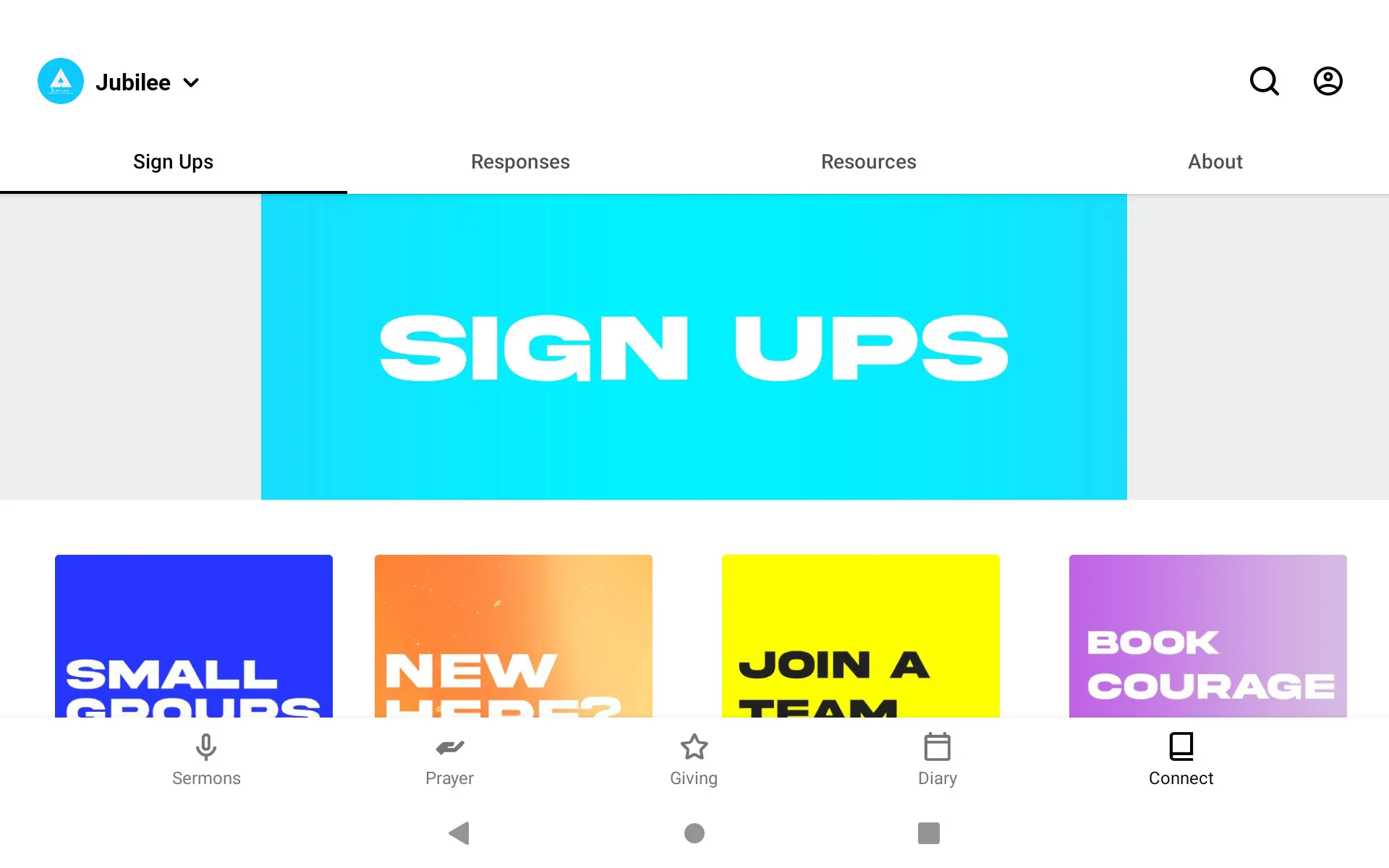Open the search icon
1389x868 pixels.
click(x=1265, y=82)
